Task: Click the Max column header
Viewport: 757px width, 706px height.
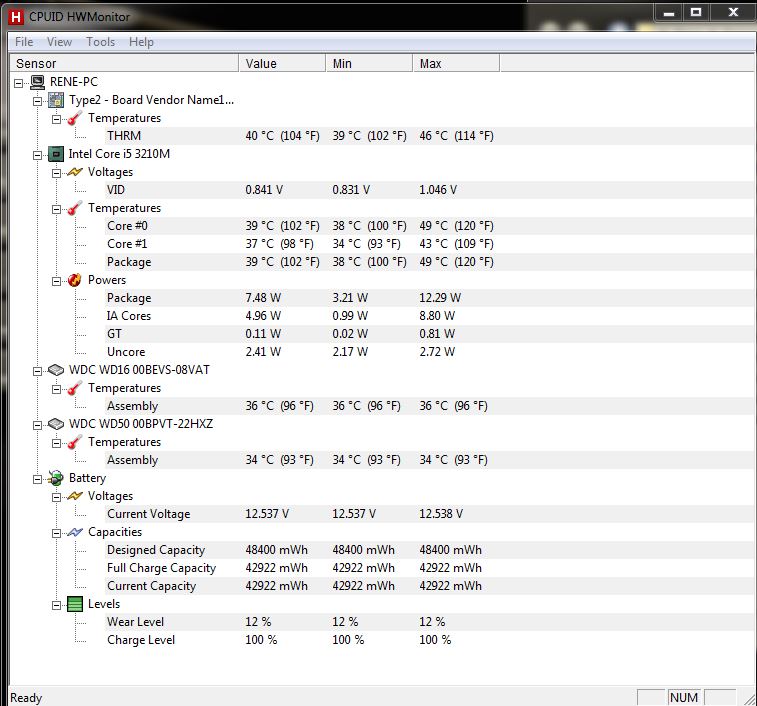Action: click(x=456, y=63)
